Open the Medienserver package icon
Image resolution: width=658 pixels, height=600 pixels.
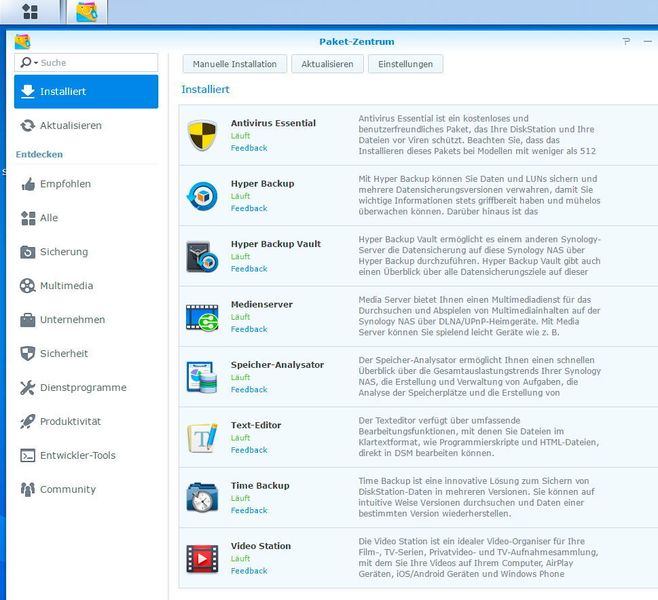coord(202,317)
